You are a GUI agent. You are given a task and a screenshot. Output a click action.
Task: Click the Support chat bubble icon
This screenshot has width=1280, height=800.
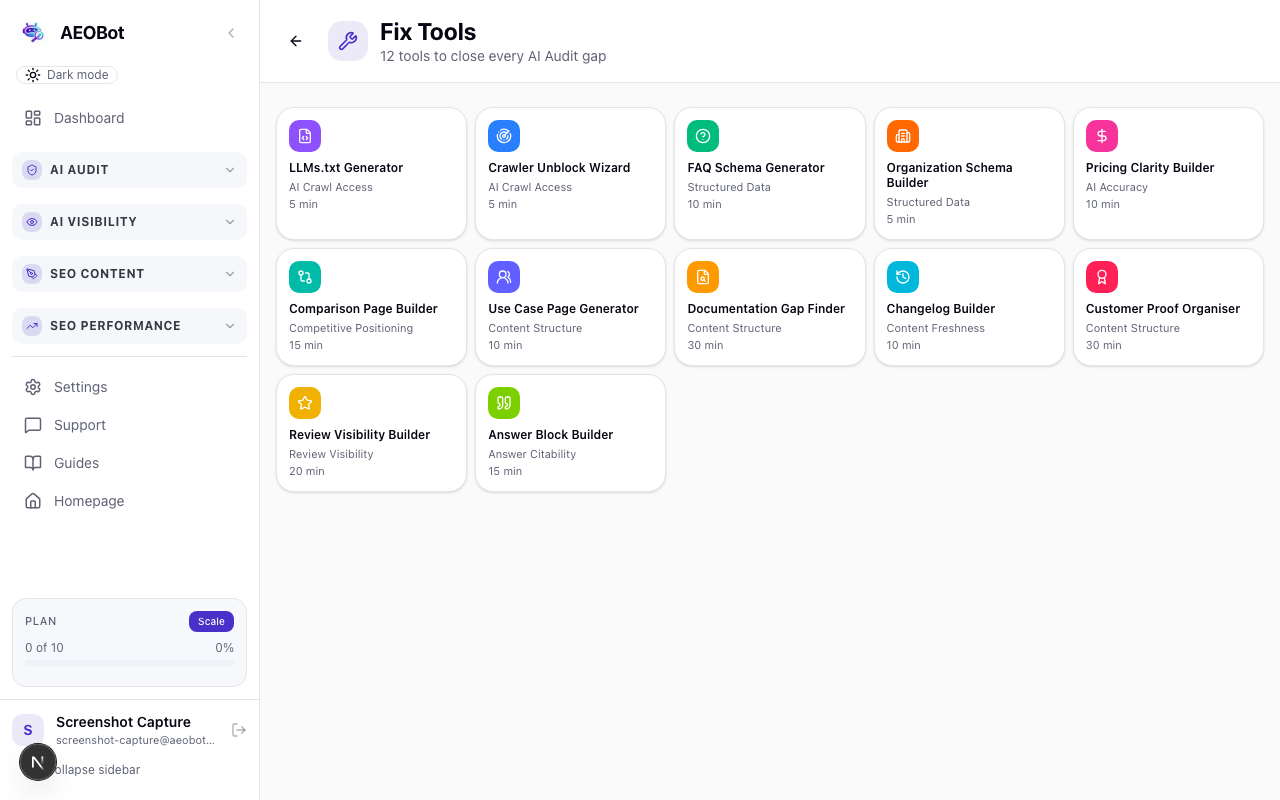(33, 425)
